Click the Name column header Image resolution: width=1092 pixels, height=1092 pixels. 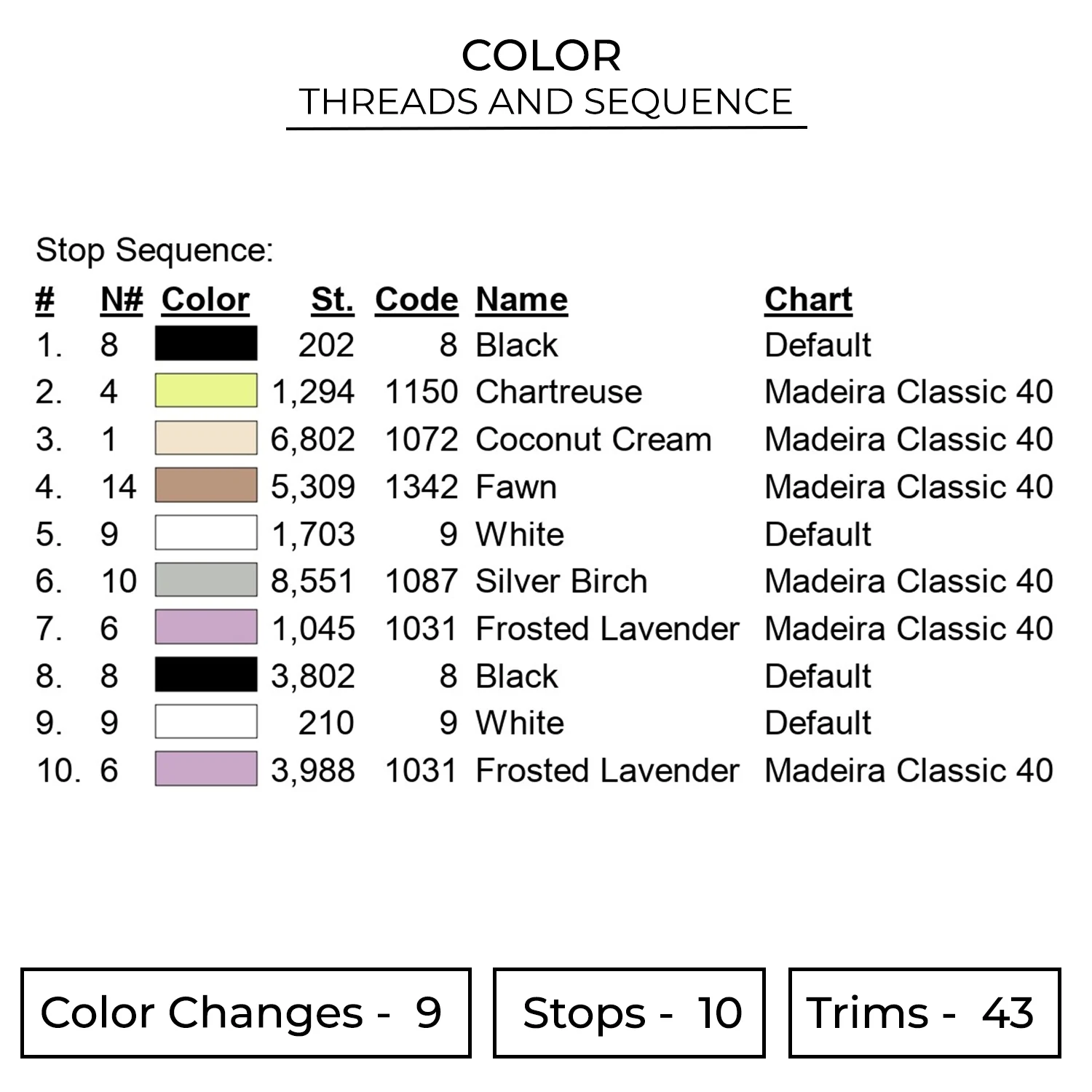[521, 300]
